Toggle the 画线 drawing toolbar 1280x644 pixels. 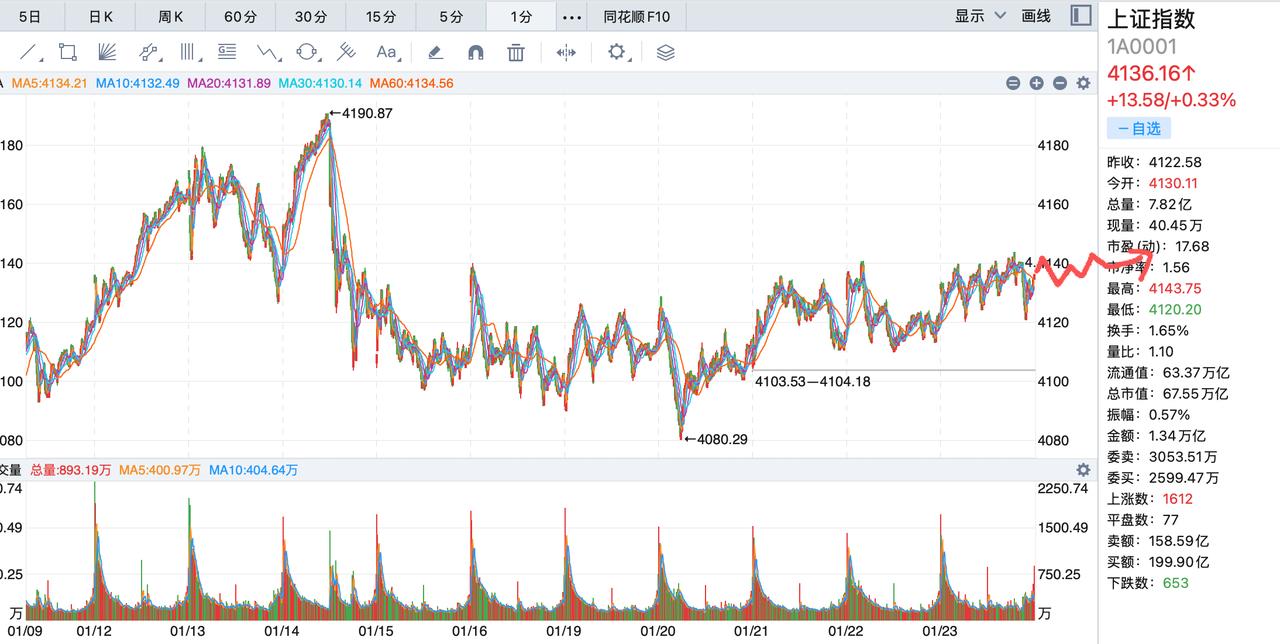pos(1036,16)
